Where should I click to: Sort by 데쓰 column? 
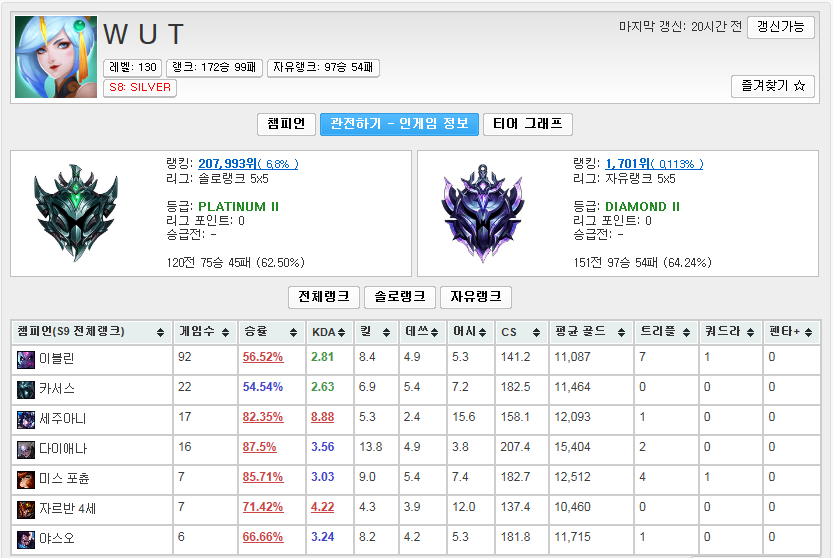coord(422,332)
